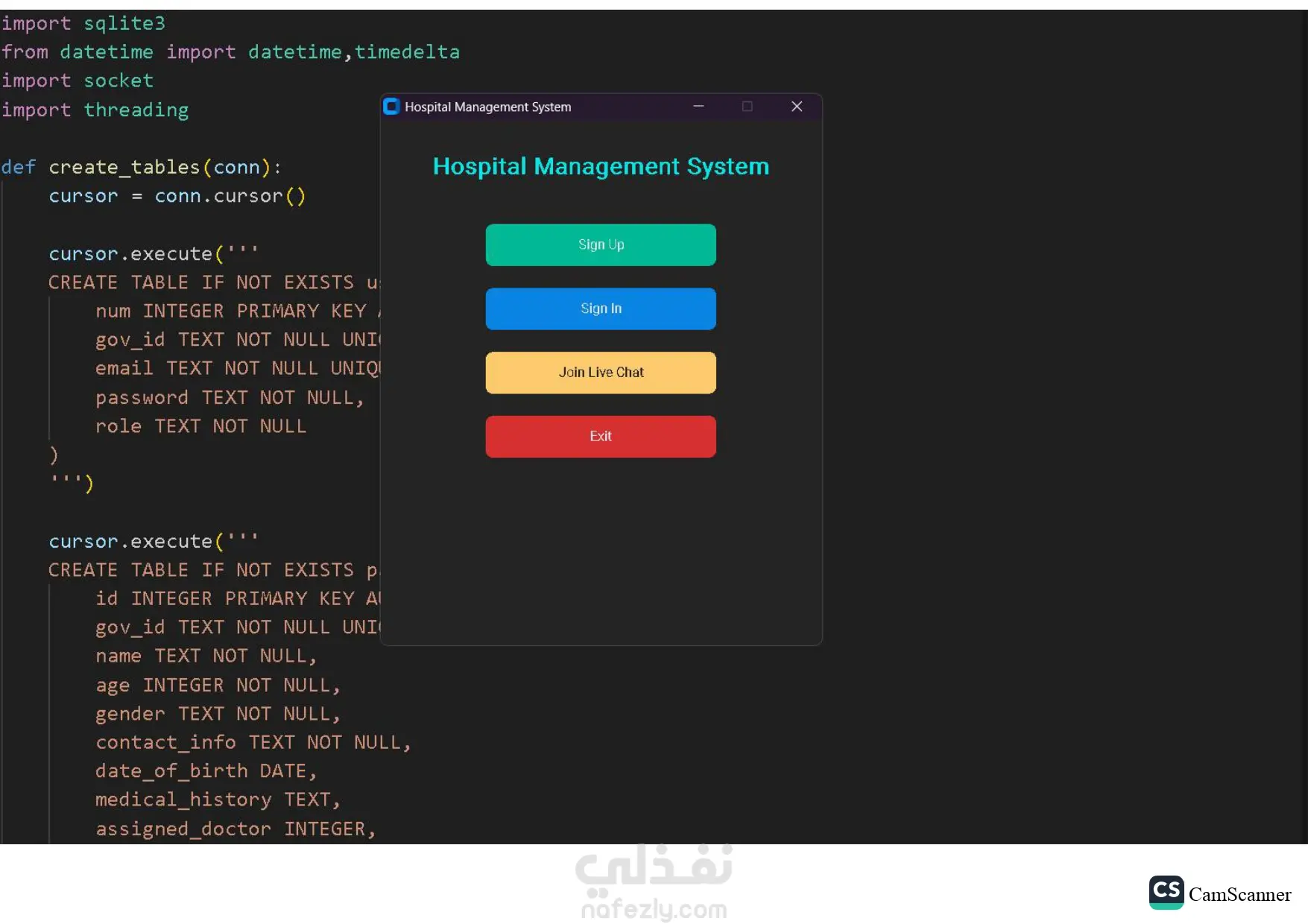Image resolution: width=1308 pixels, height=924 pixels.
Task: Click the 'role TEXT NOT NULL' line
Action: (200, 426)
